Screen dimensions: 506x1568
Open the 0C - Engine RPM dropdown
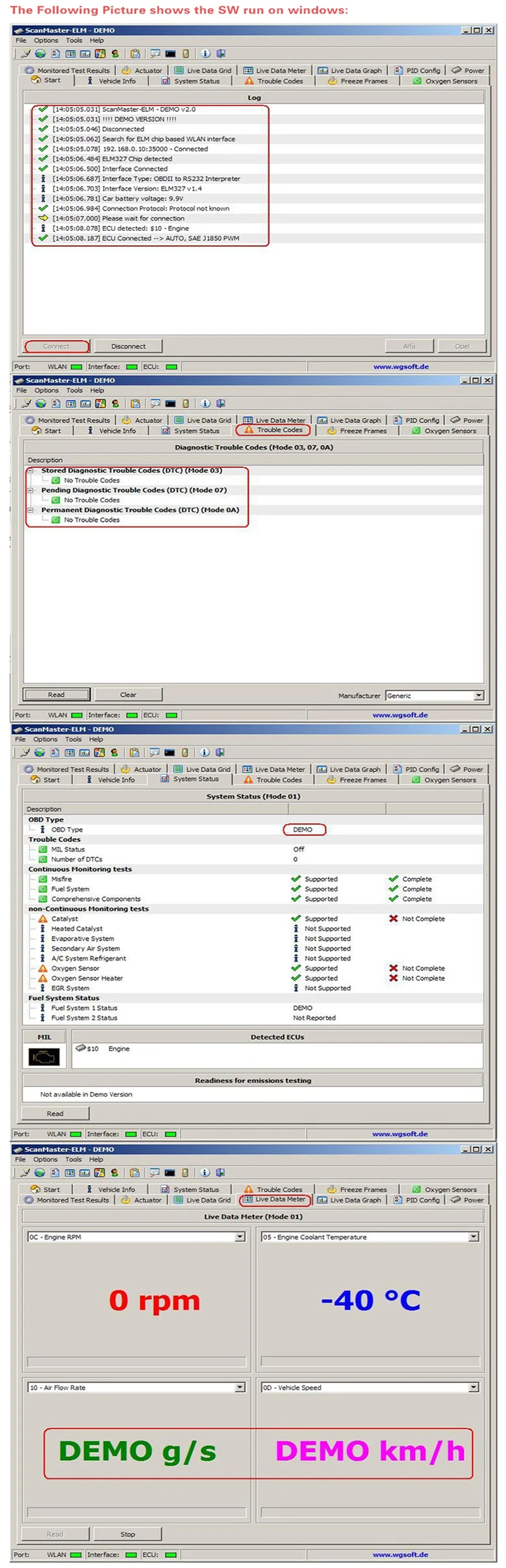pos(240,1237)
